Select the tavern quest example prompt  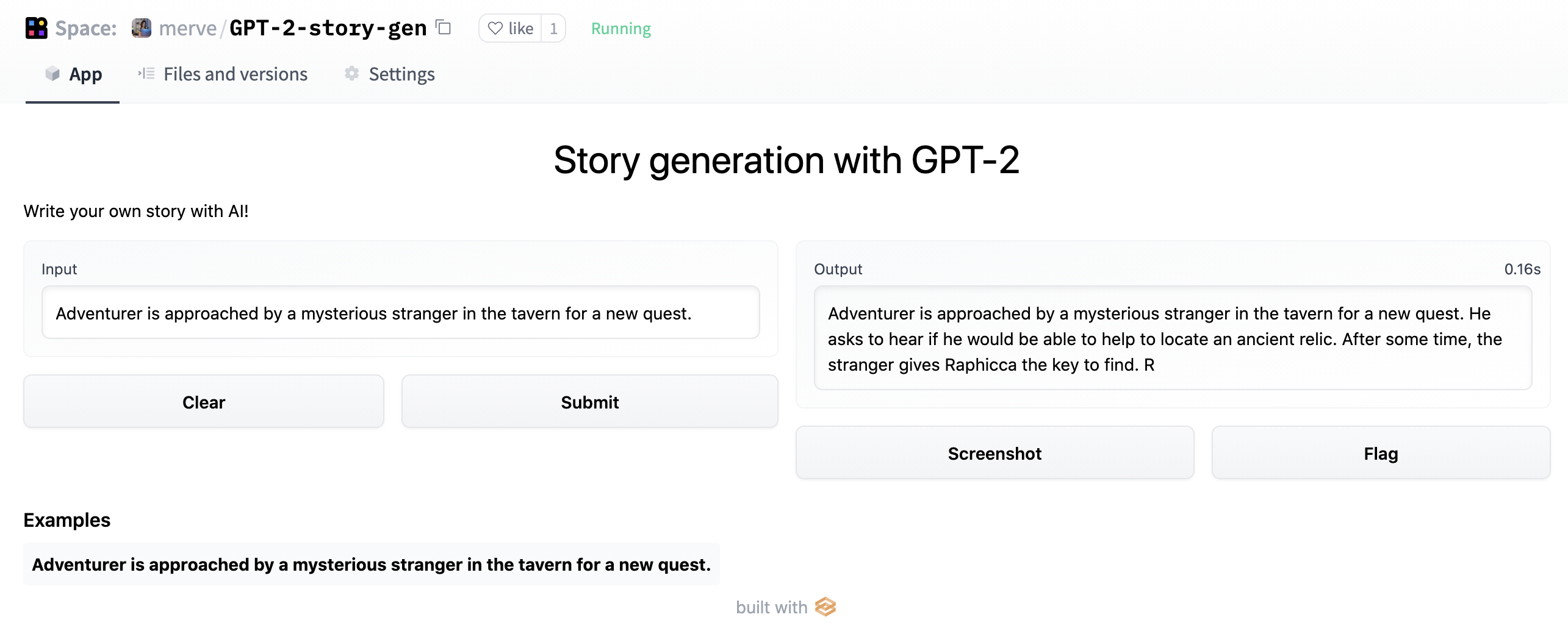371,564
